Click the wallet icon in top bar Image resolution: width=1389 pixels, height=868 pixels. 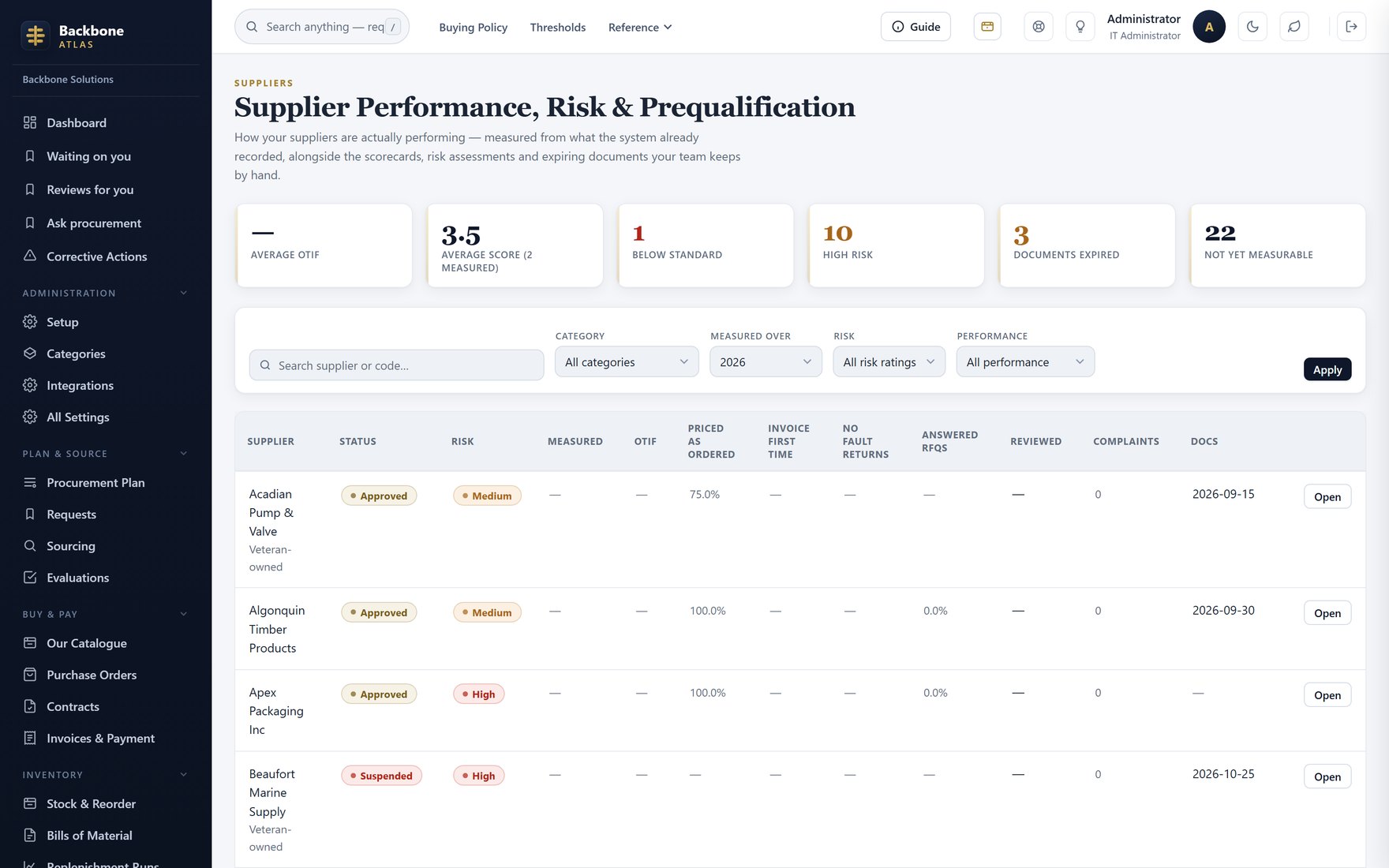click(x=987, y=27)
